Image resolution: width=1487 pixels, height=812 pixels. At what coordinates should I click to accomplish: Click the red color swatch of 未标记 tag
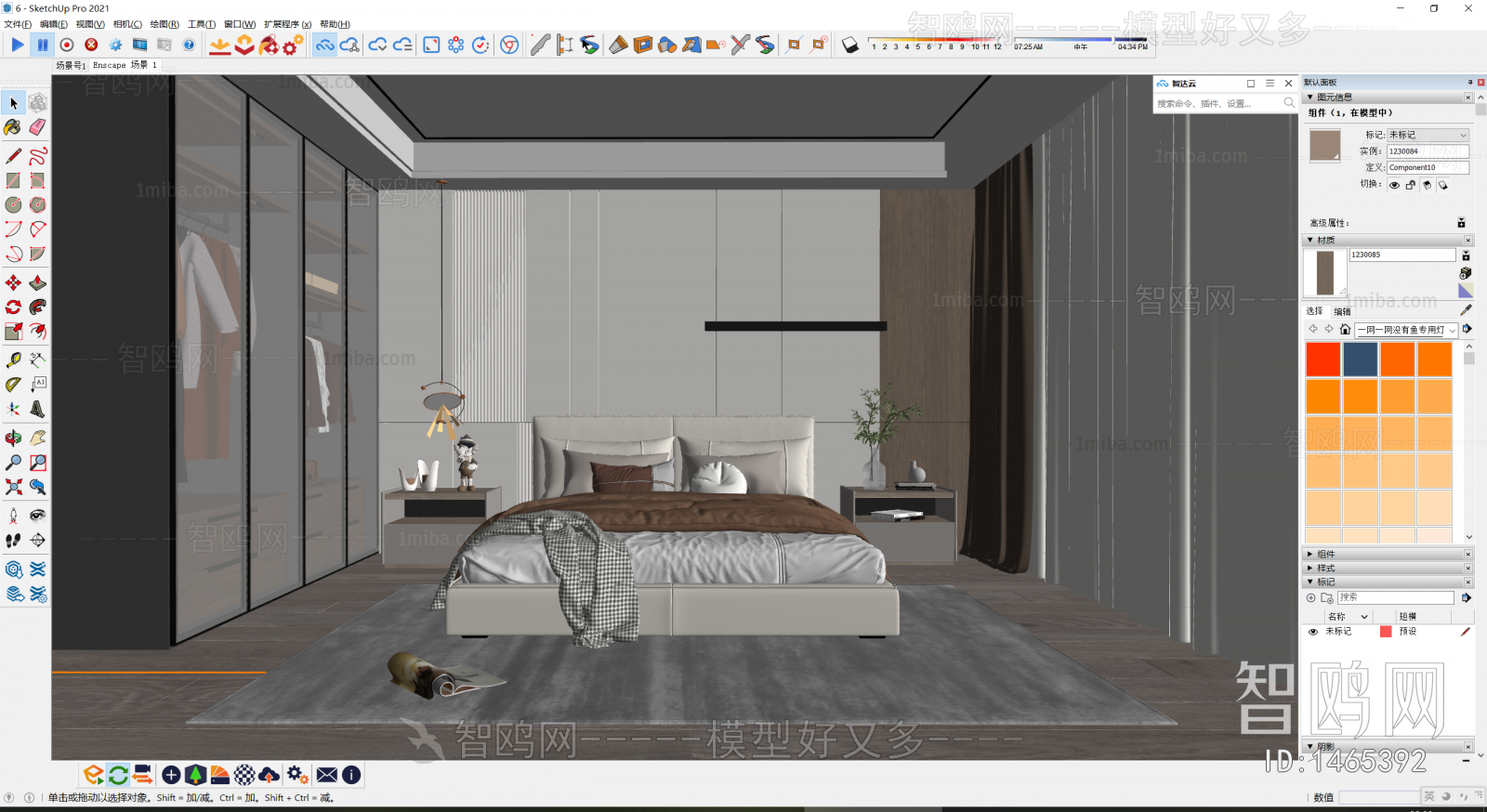[x=1386, y=632]
